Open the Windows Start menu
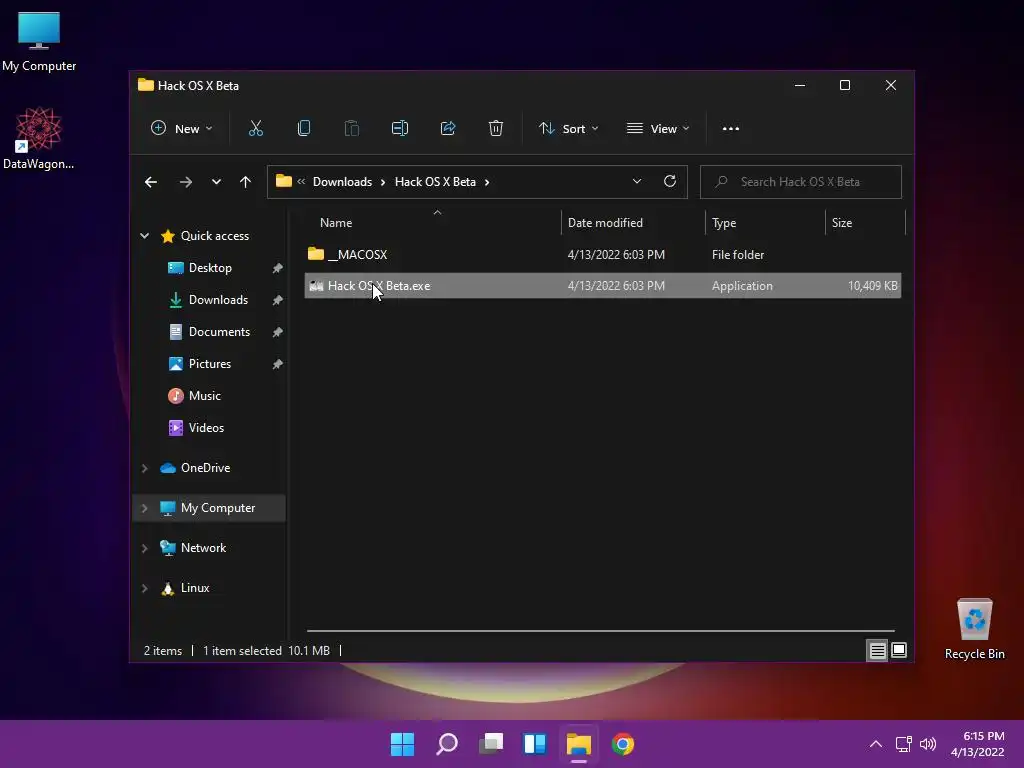Screen dimensions: 1024x768 [402, 744]
